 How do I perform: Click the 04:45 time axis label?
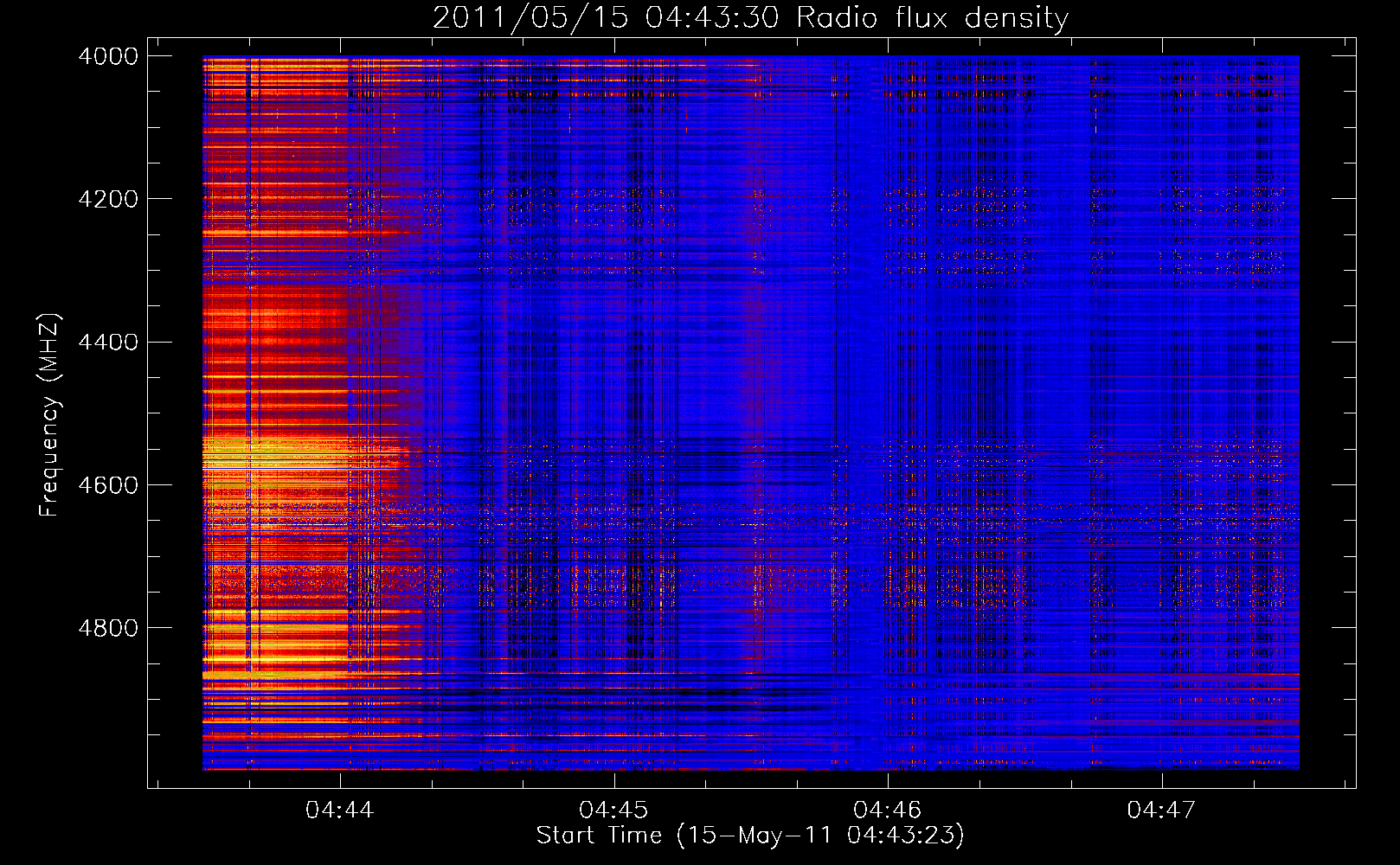tap(613, 810)
